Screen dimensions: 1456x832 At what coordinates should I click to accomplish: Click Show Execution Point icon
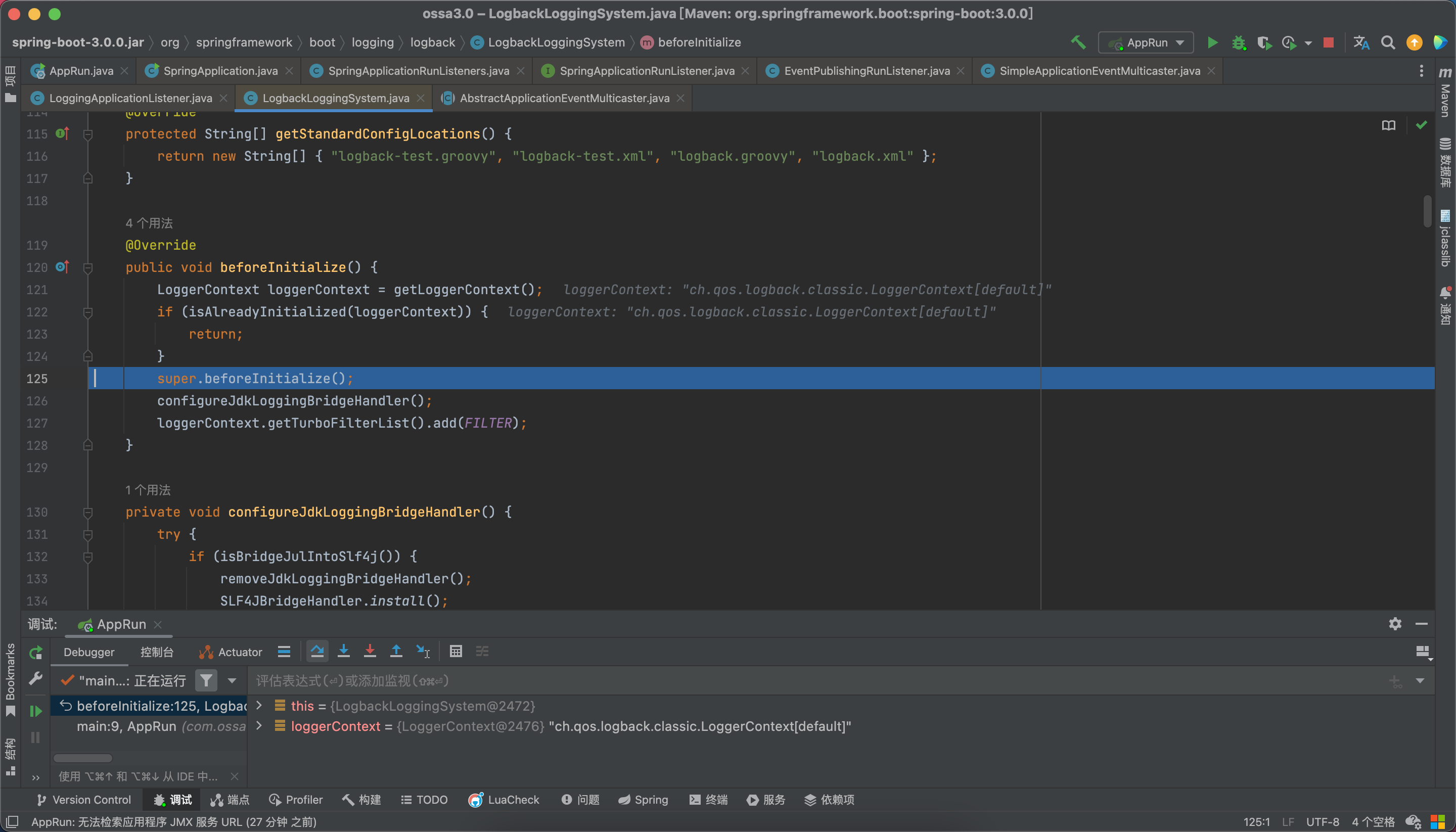(x=284, y=652)
